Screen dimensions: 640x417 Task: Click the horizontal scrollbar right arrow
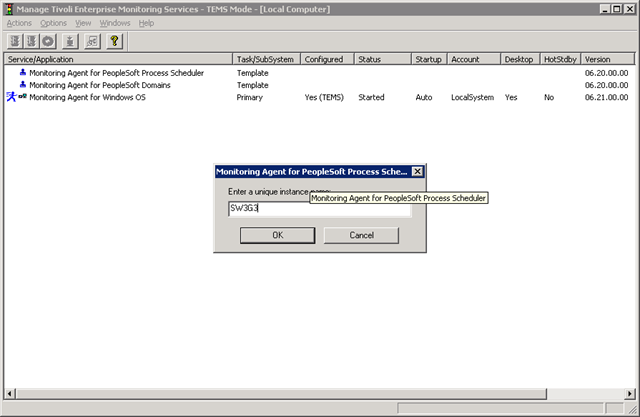click(x=630, y=394)
